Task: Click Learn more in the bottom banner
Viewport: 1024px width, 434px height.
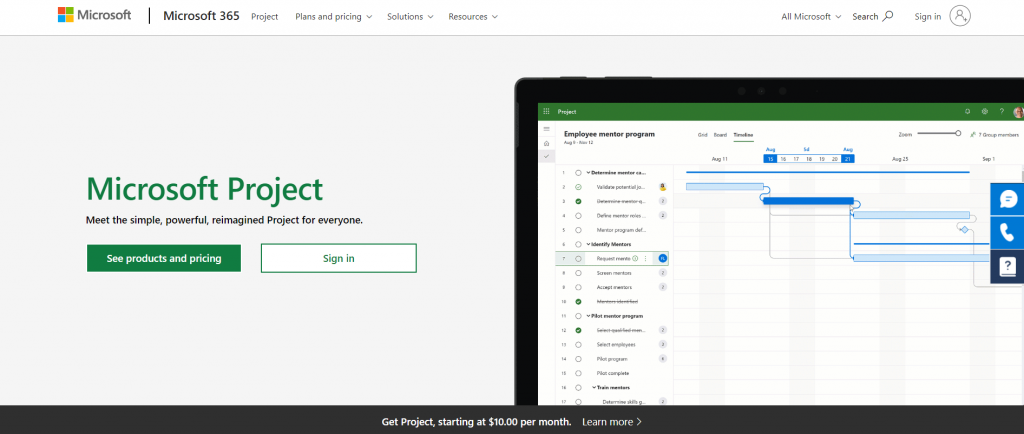Action: click(x=612, y=422)
